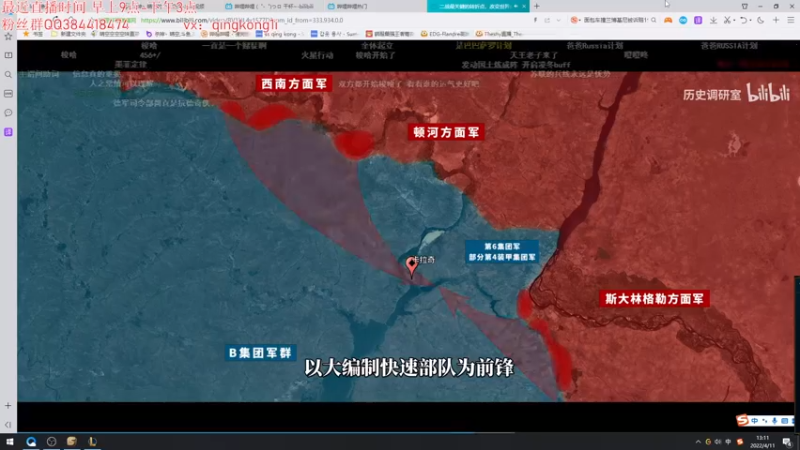Open the reading-list panel icon in sidebar

8,55
